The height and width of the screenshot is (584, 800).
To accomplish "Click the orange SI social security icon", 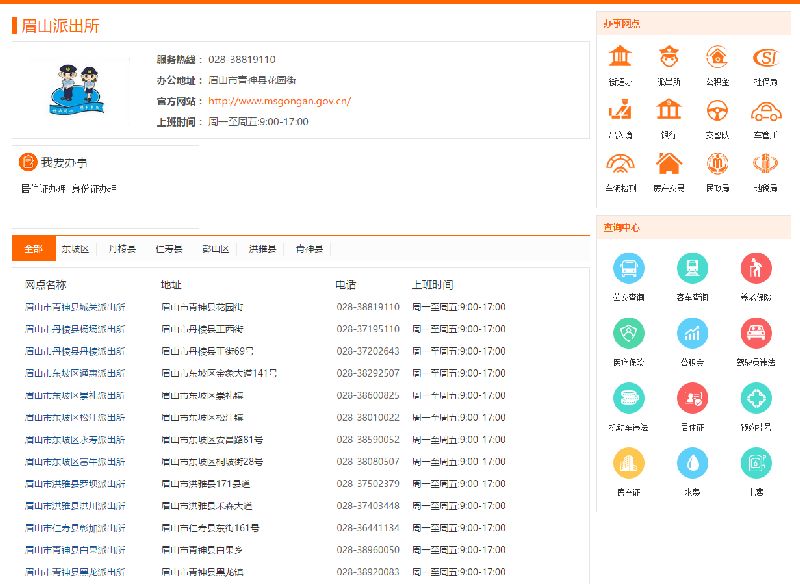I will point(765,56).
